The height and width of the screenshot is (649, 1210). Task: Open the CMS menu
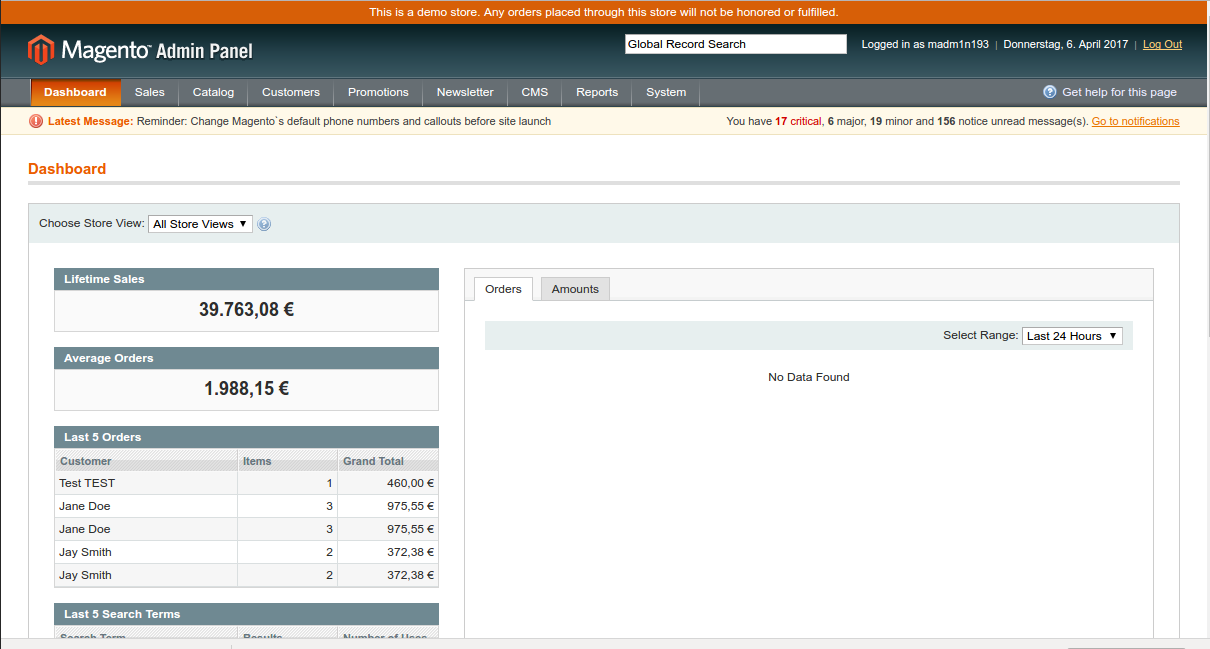point(535,92)
